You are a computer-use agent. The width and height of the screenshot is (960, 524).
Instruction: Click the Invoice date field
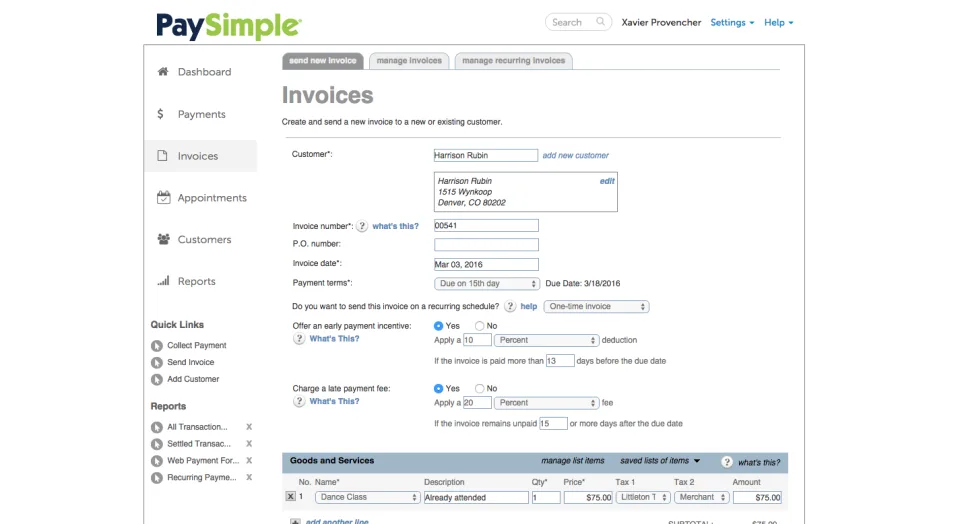coord(486,264)
